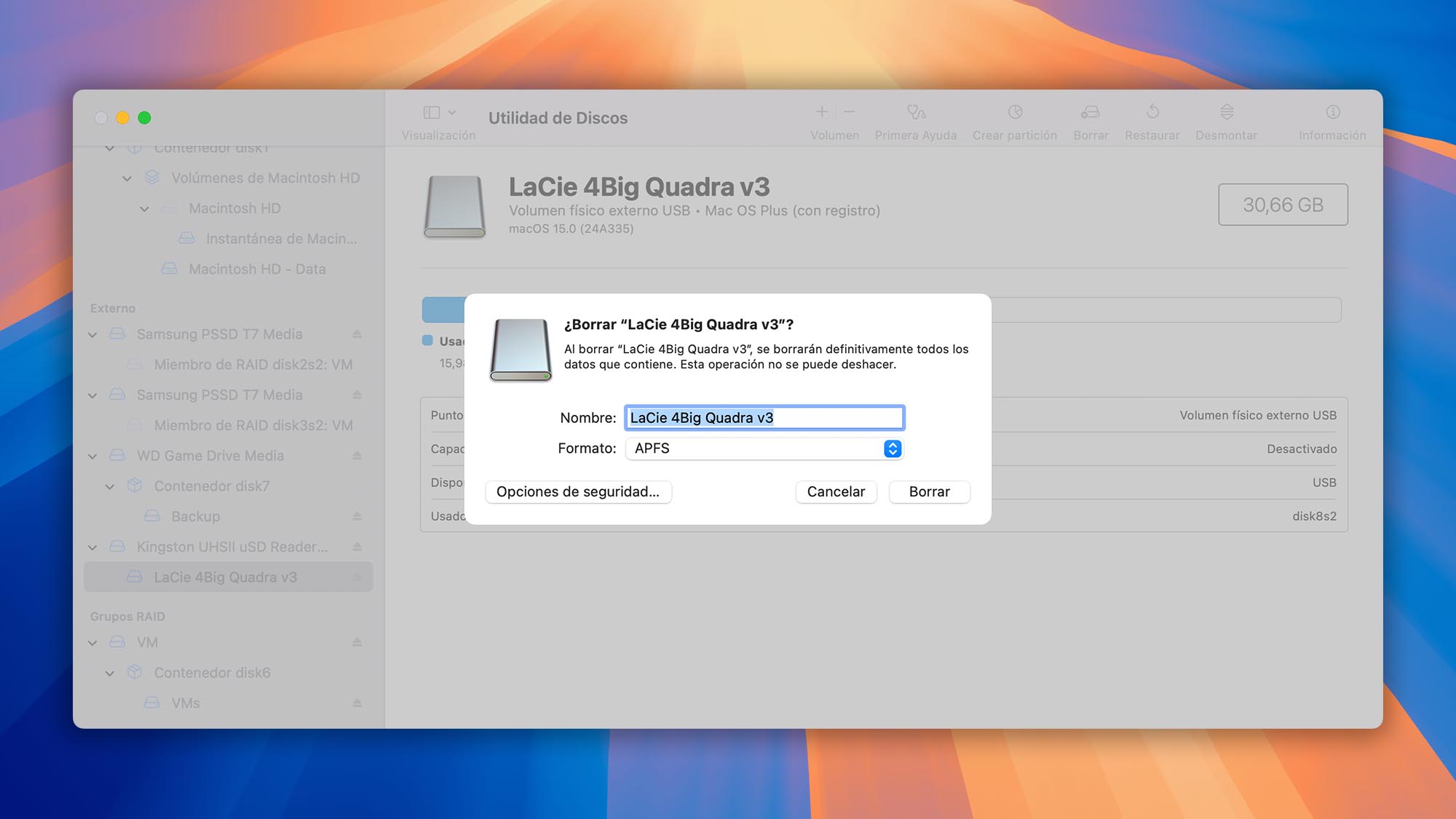This screenshot has height=819, width=1456.
Task: Click the Externo section header
Action: (x=113, y=308)
